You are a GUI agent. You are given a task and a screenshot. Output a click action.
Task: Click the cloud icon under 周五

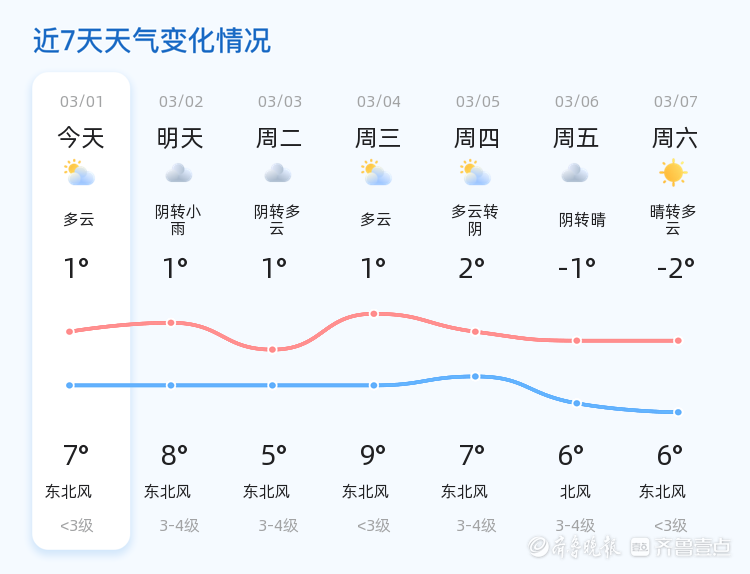pyautogui.click(x=574, y=173)
